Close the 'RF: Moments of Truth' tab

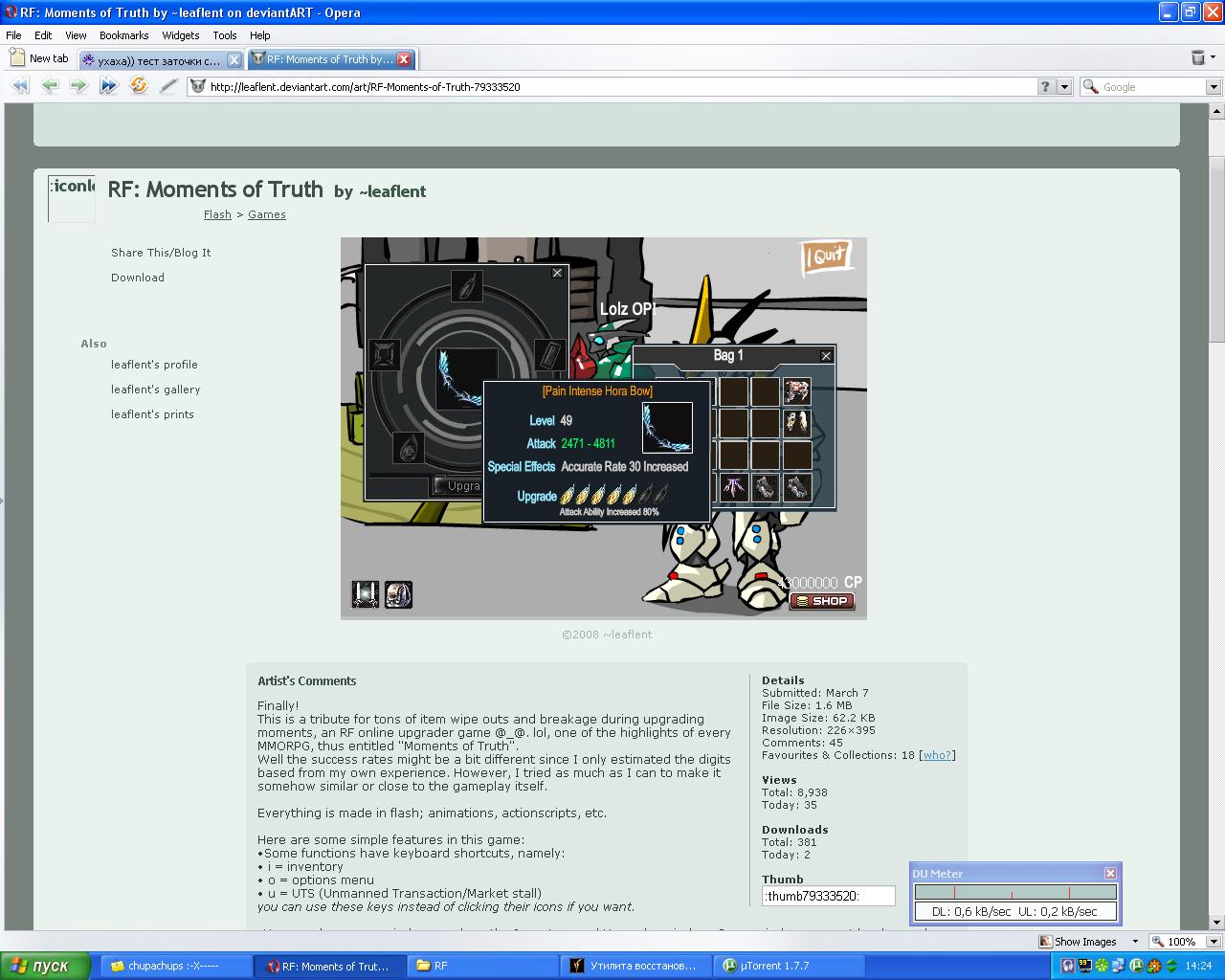click(404, 59)
